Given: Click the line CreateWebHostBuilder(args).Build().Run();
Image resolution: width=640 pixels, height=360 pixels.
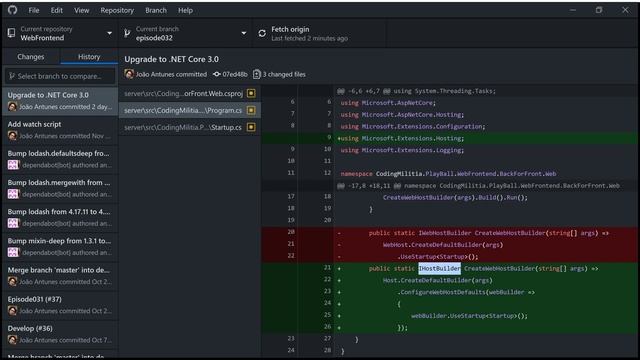Looking at the screenshot, I should pyautogui.click(x=449, y=198).
